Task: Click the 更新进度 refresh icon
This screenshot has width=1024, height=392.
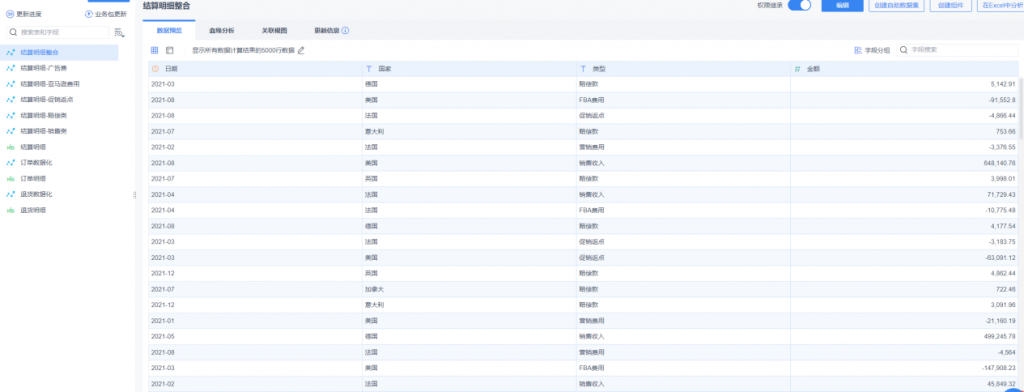Action: pos(10,14)
